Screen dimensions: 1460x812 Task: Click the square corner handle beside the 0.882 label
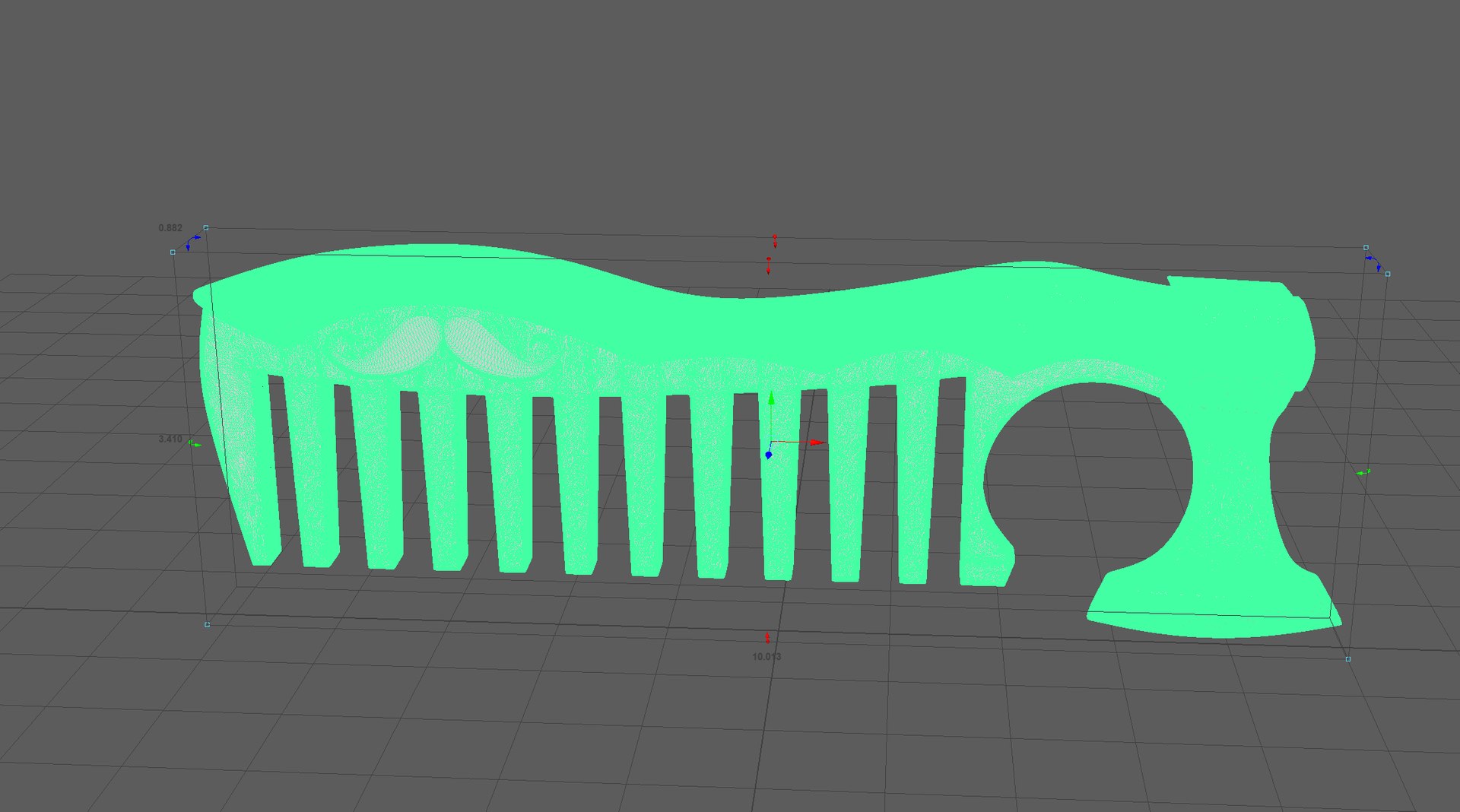pyautogui.click(x=206, y=227)
